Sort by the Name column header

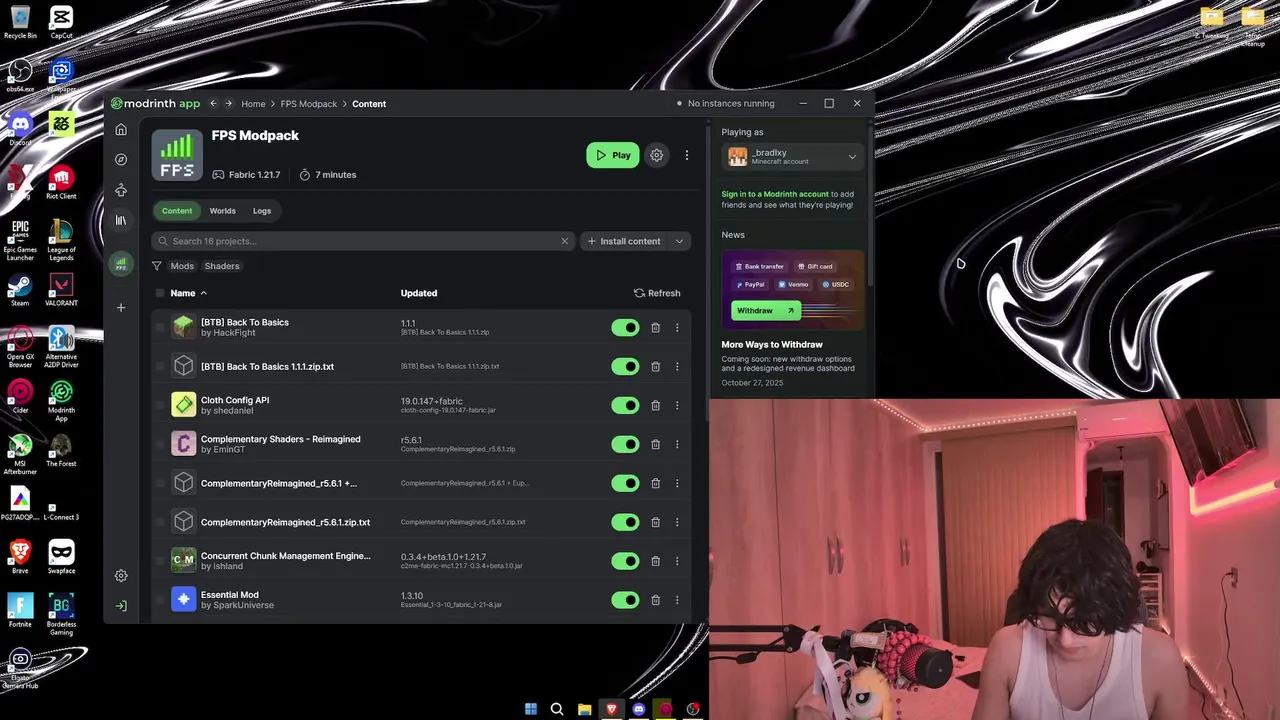[x=188, y=293]
